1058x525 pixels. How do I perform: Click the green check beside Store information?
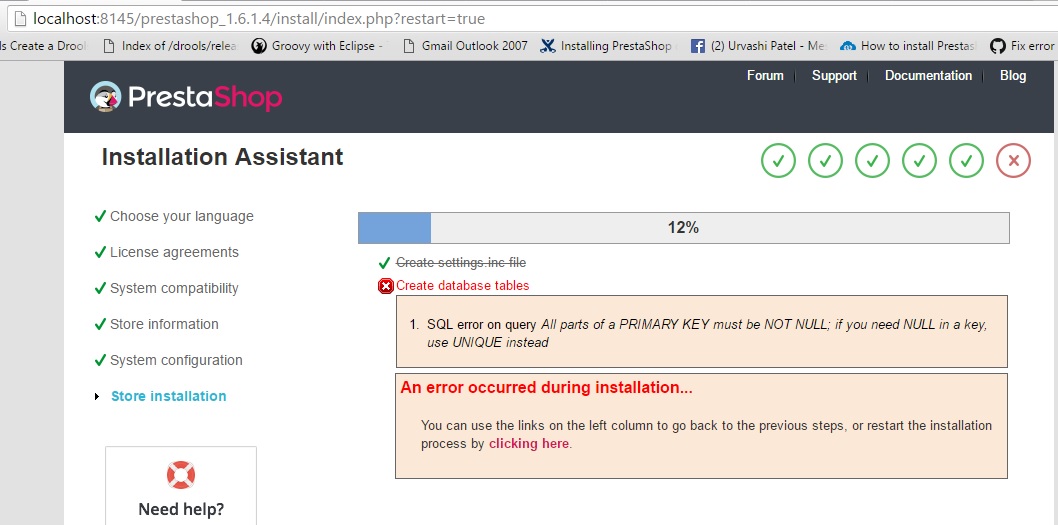(100, 324)
